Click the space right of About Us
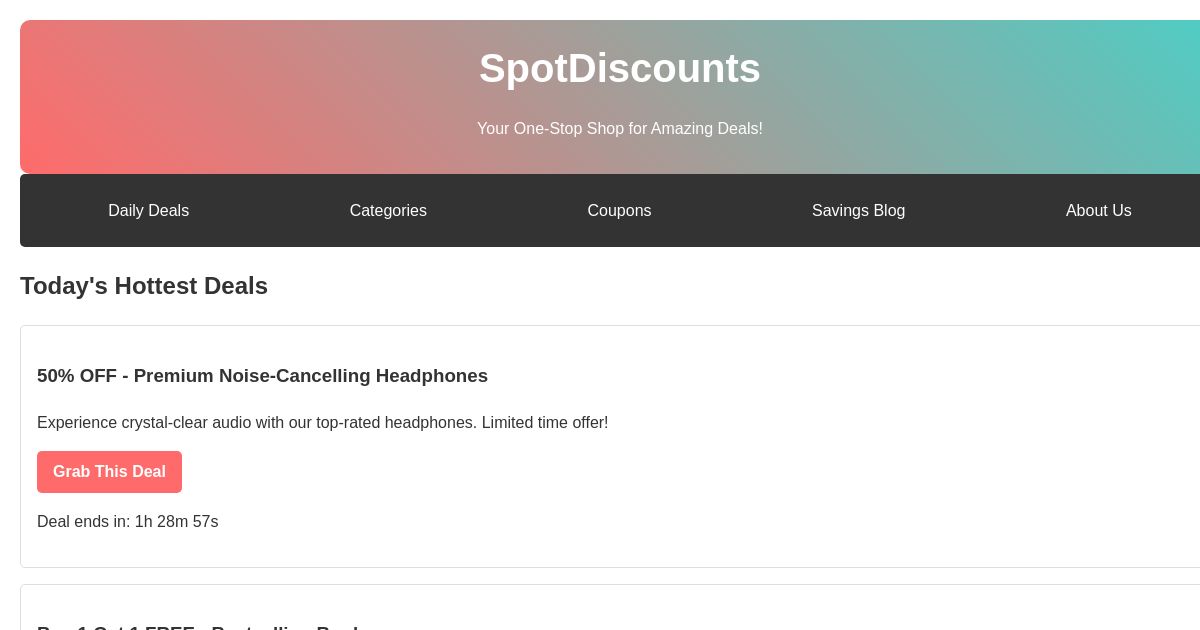1200x630 pixels. coord(1170,210)
